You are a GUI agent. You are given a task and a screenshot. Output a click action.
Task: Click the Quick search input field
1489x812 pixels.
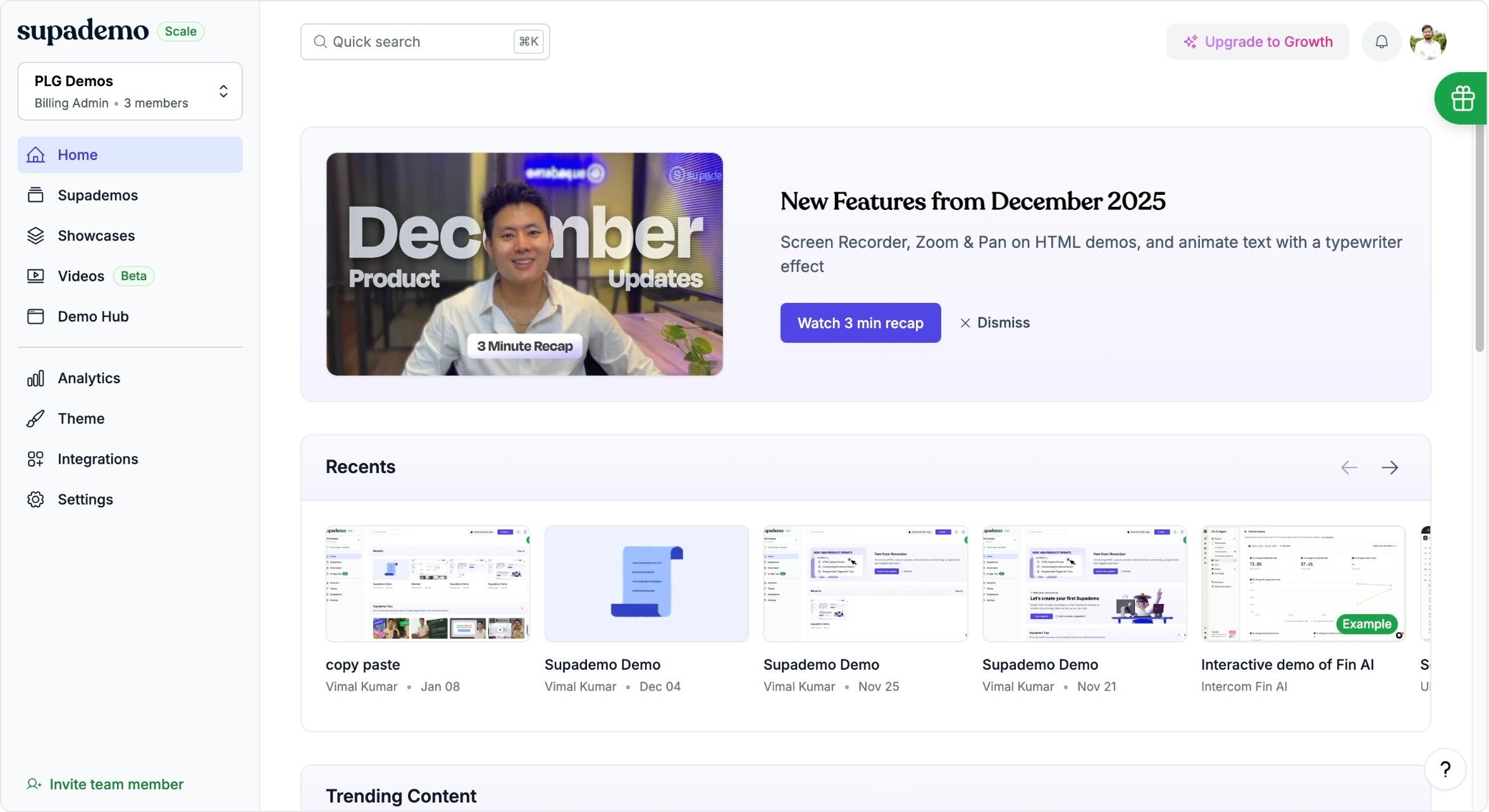tap(425, 42)
